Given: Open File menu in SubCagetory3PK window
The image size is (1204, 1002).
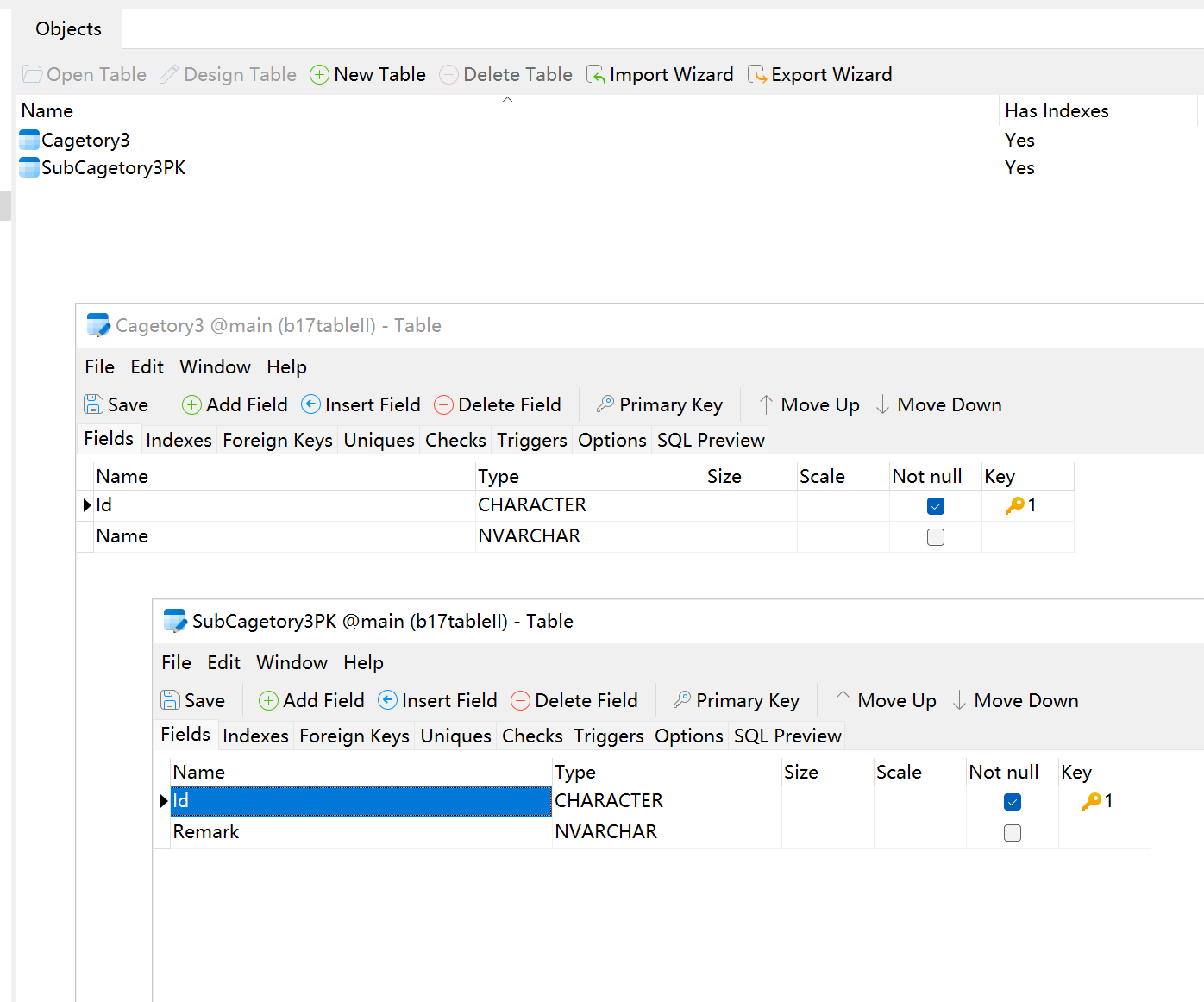Looking at the screenshot, I should coord(176,663).
